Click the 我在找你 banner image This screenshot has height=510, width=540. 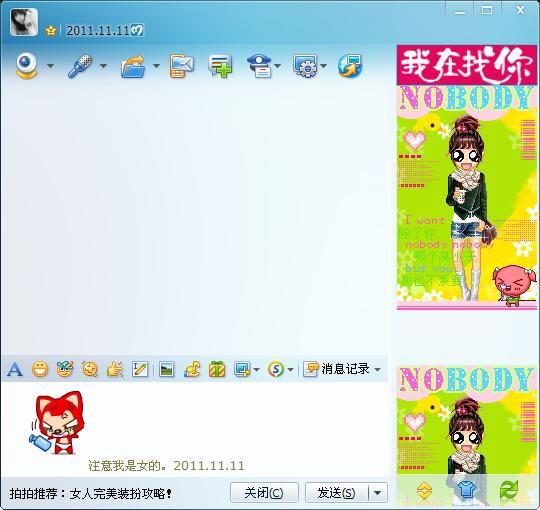click(467, 65)
